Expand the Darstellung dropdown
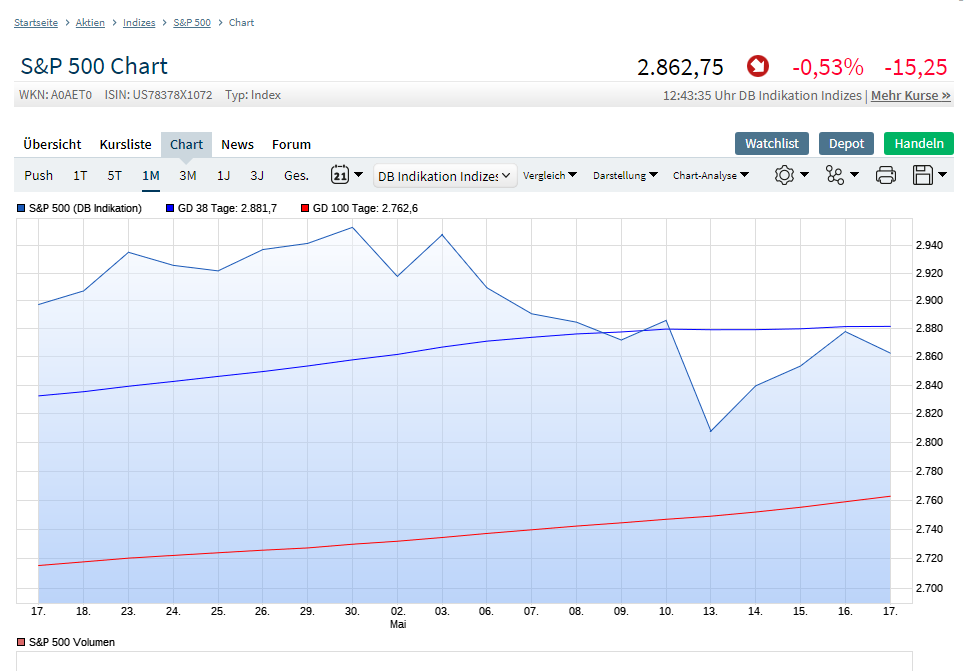966x671 pixels. click(625, 175)
